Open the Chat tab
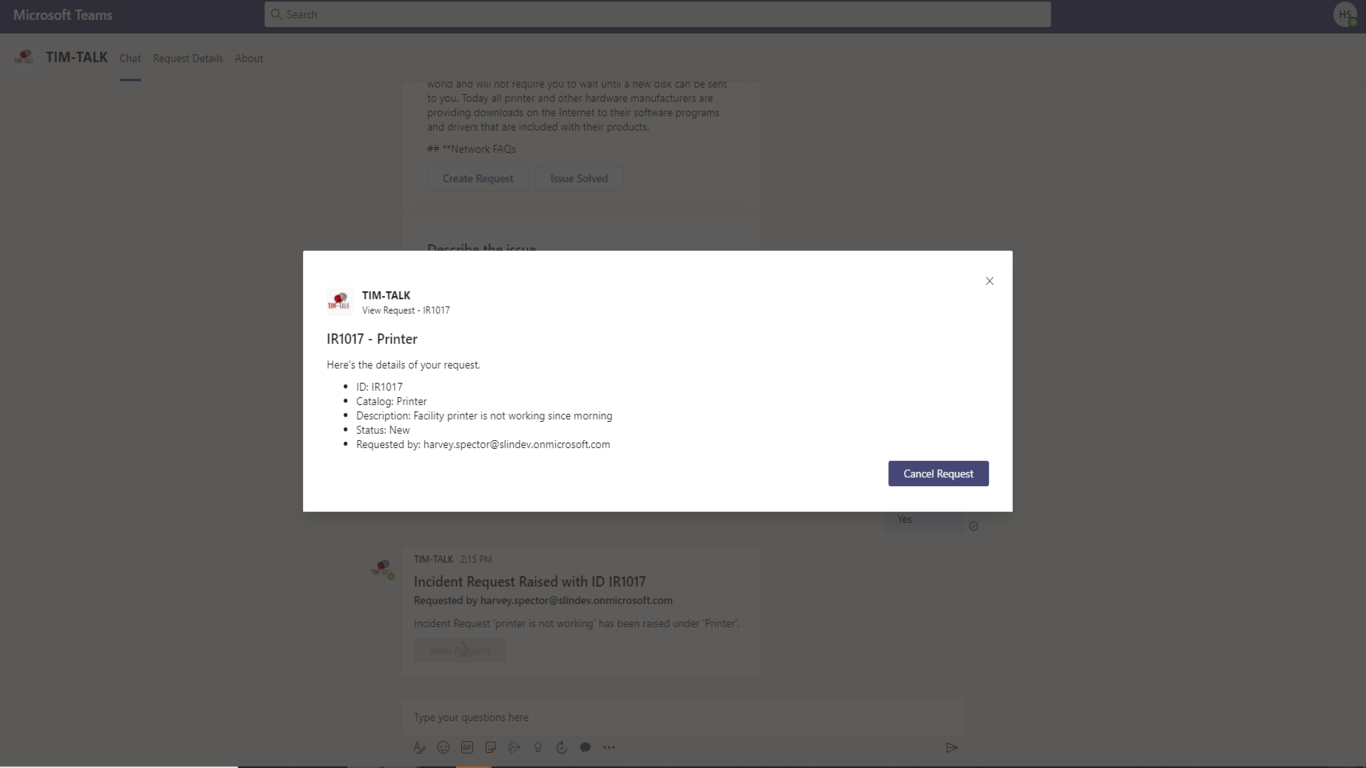This screenshot has width=1366, height=768. tap(130, 58)
